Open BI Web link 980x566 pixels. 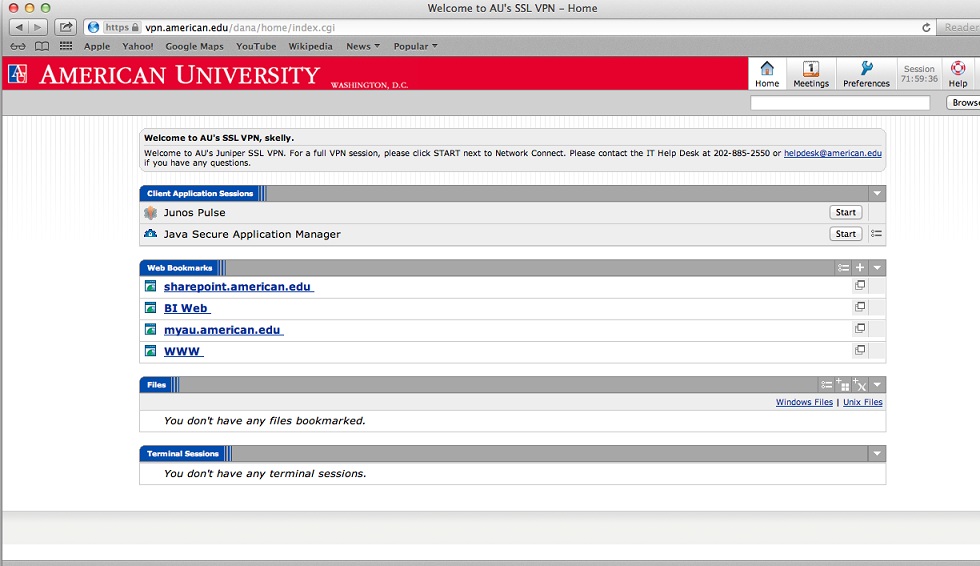(186, 308)
